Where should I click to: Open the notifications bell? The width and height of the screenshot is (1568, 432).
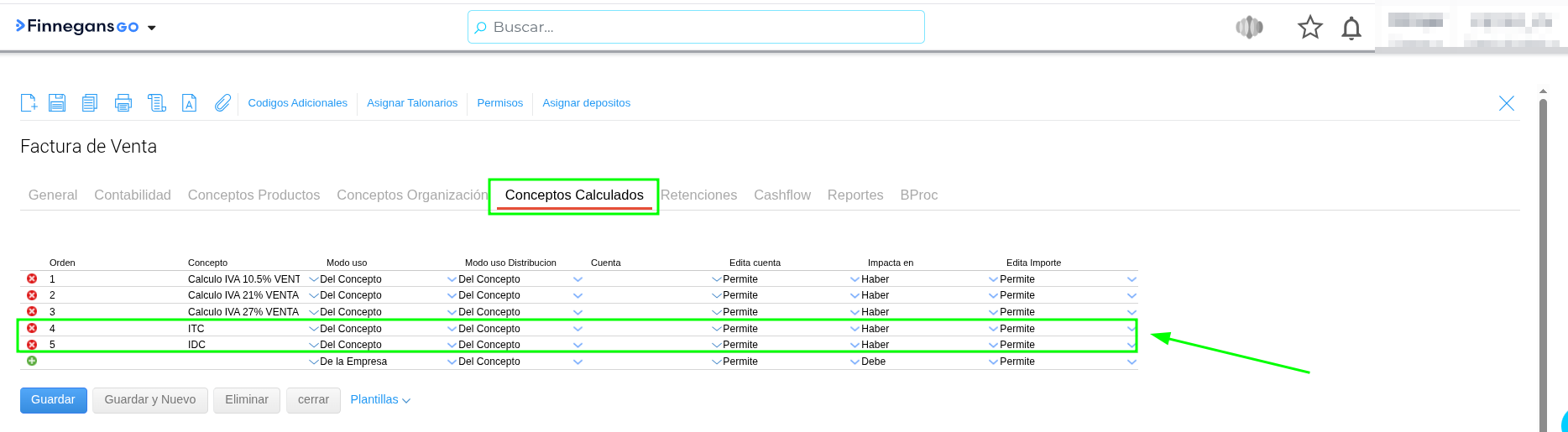click(1351, 29)
